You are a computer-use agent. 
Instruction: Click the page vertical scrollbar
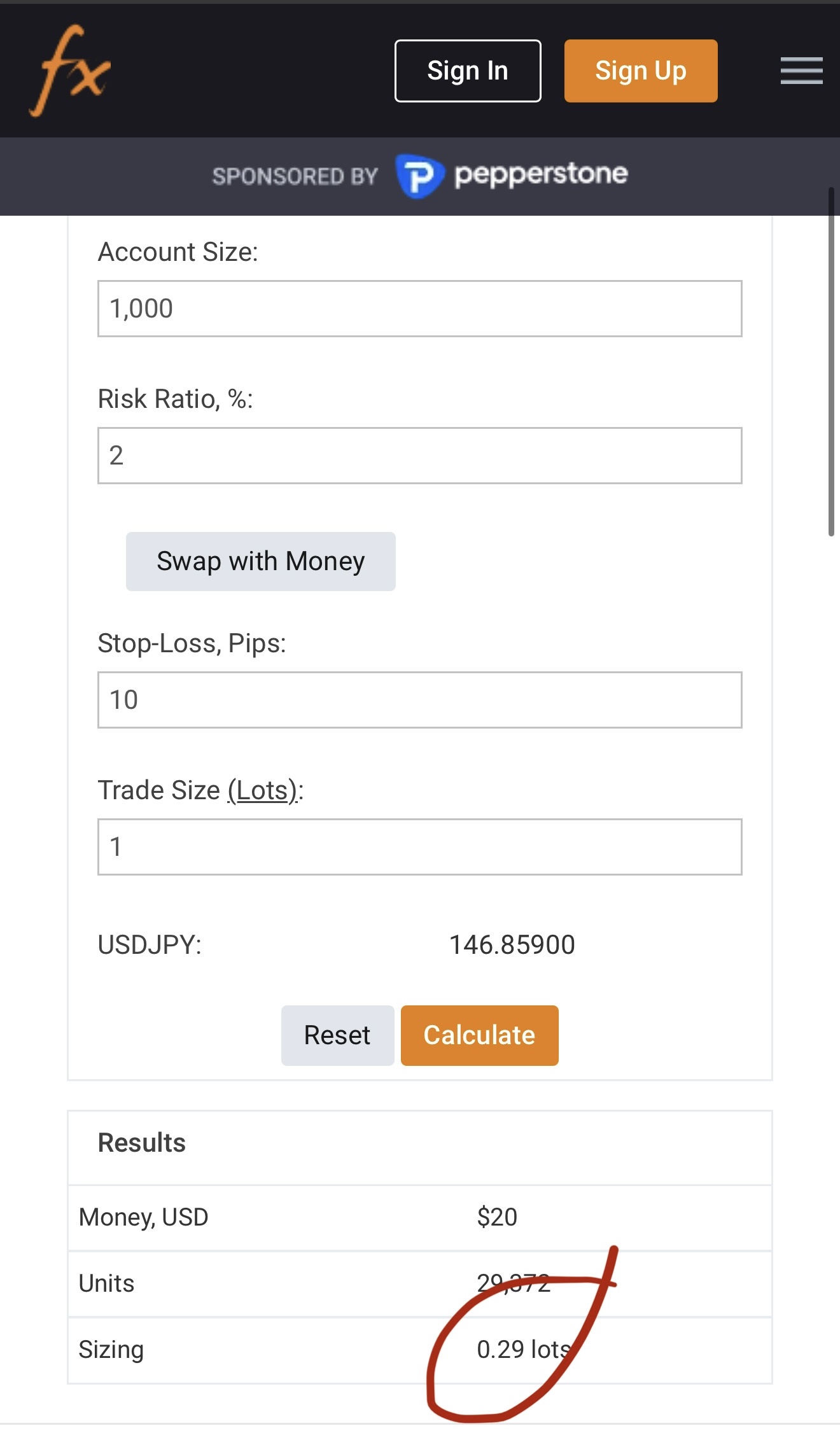(831, 362)
